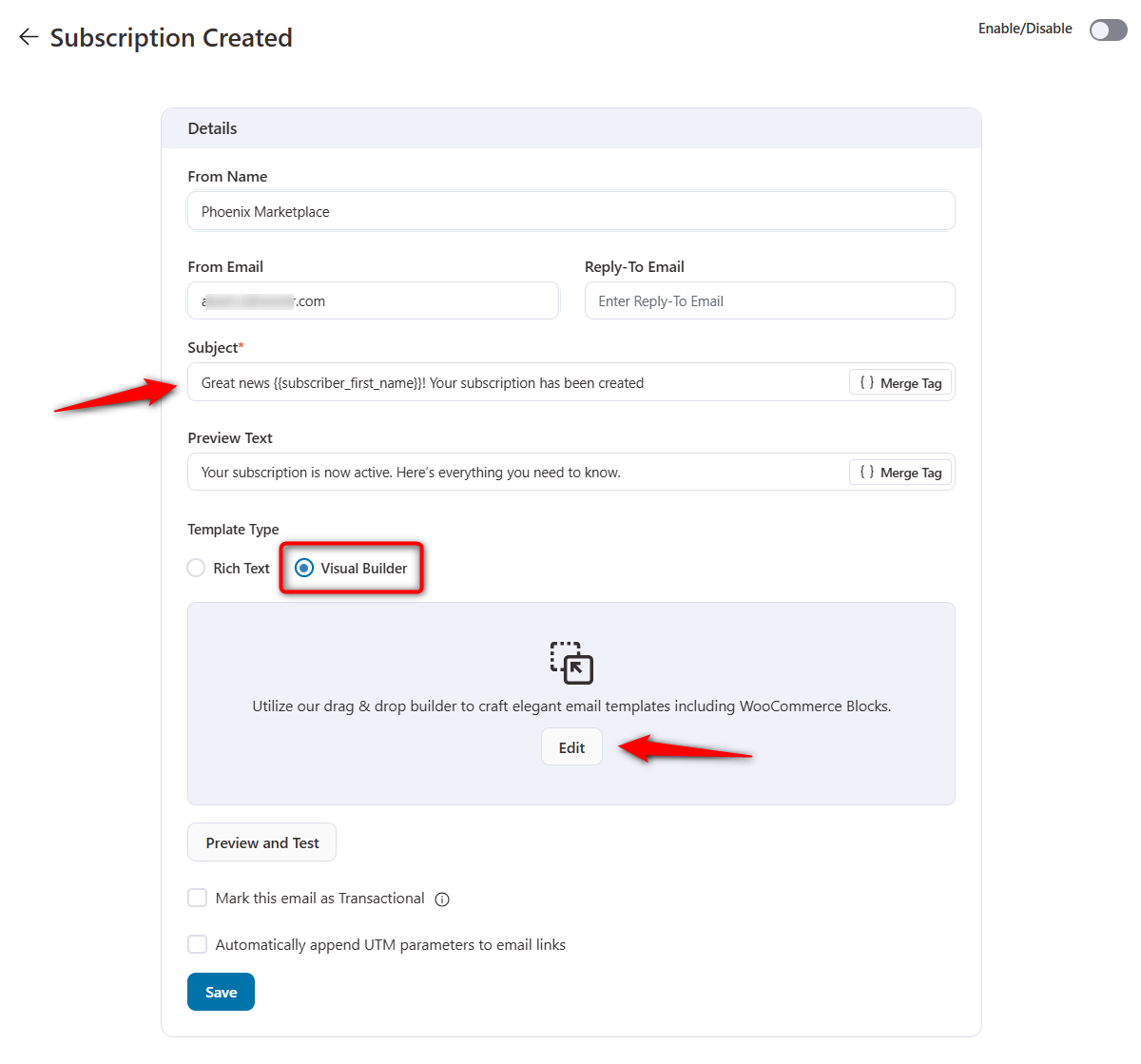1141x1064 pixels.
Task: Click the Details section header
Action: (212, 127)
